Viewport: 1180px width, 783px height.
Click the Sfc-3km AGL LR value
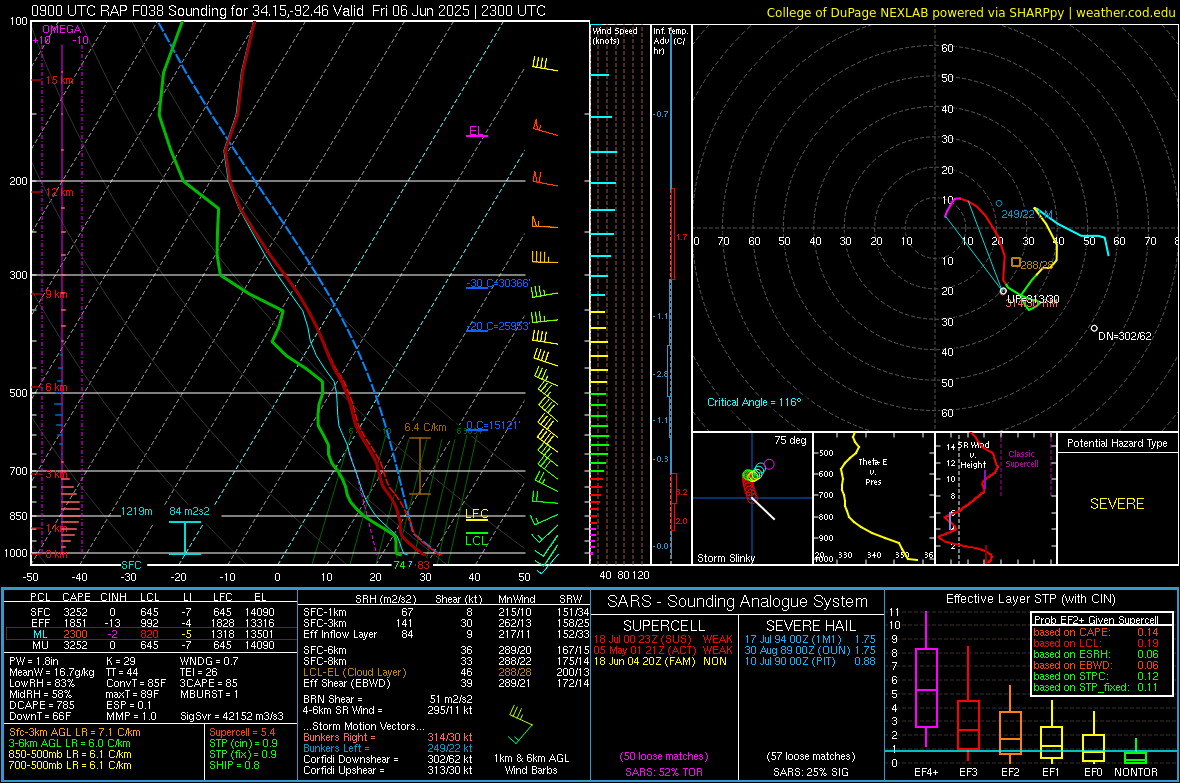(x=75, y=732)
